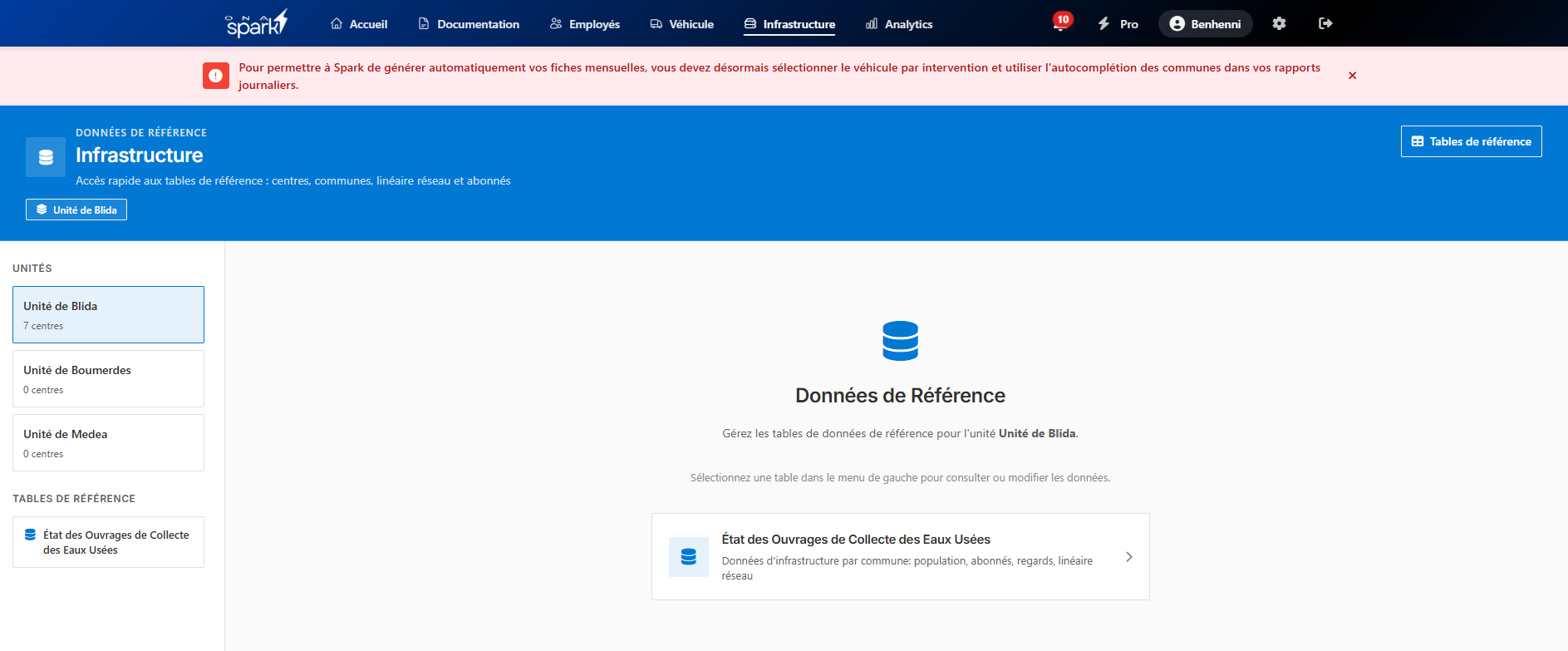
Task: Click the UNITÉS section label
Action: coord(32,269)
